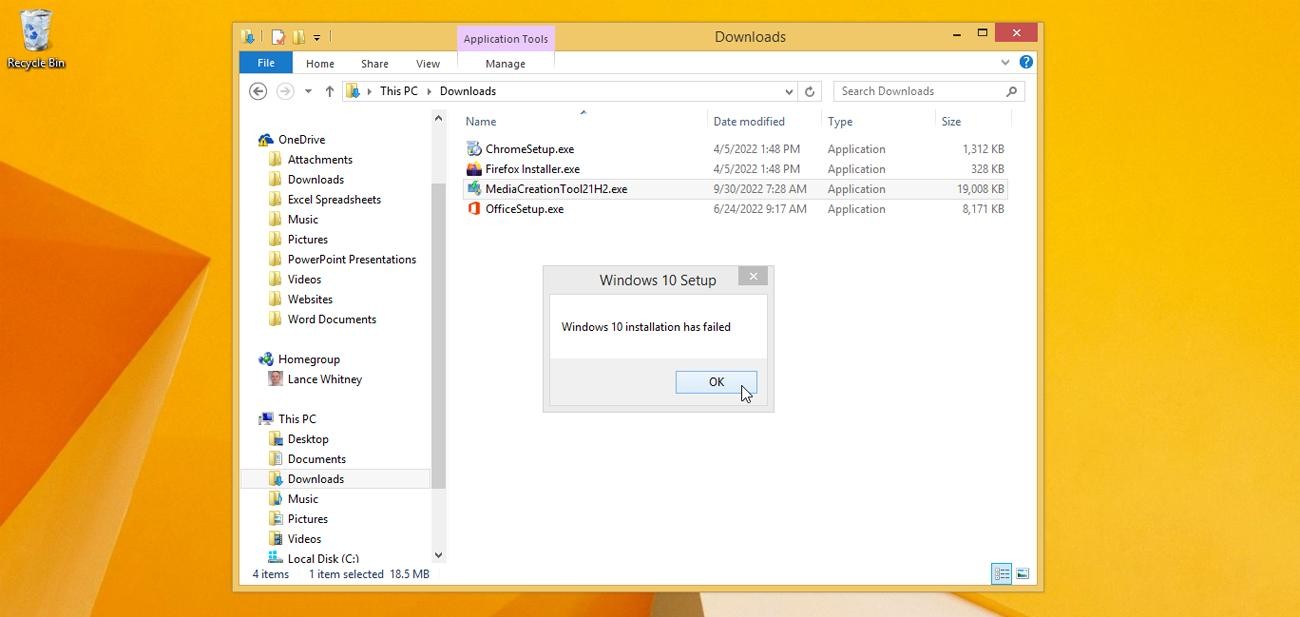Click the MediaCreationTool21H2.exe file icon
The height and width of the screenshot is (617, 1300).
pyautogui.click(x=474, y=189)
